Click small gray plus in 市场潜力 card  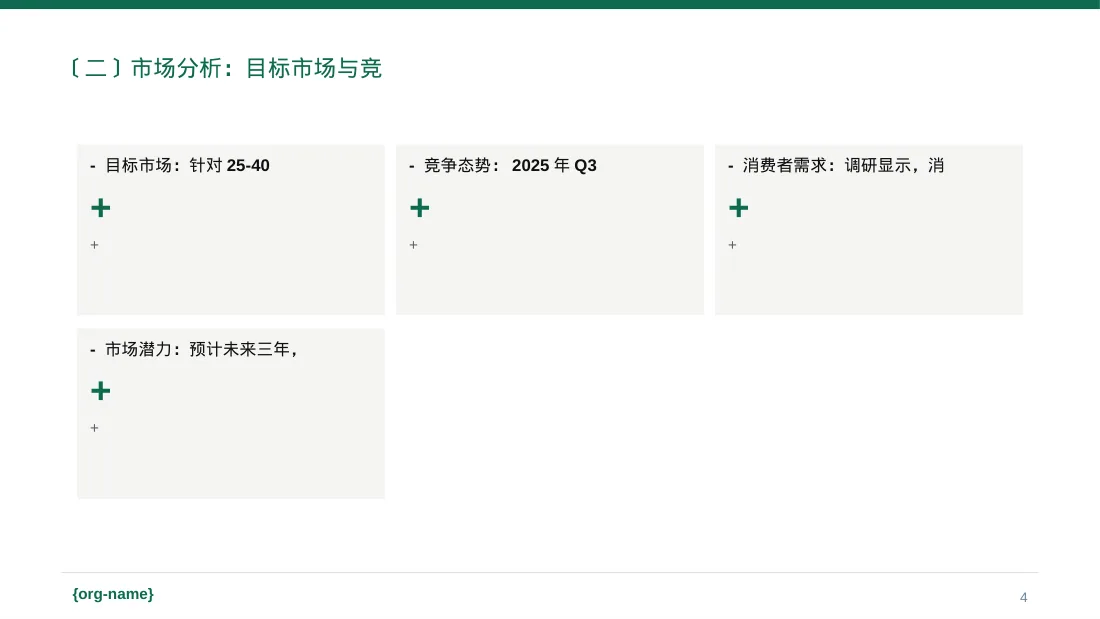click(95, 428)
